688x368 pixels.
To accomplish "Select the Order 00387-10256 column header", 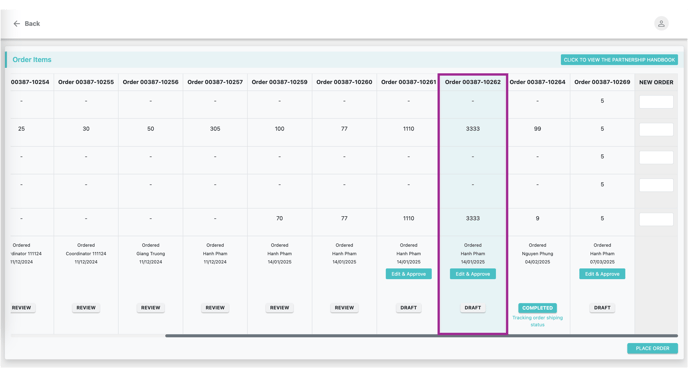I will click(150, 82).
